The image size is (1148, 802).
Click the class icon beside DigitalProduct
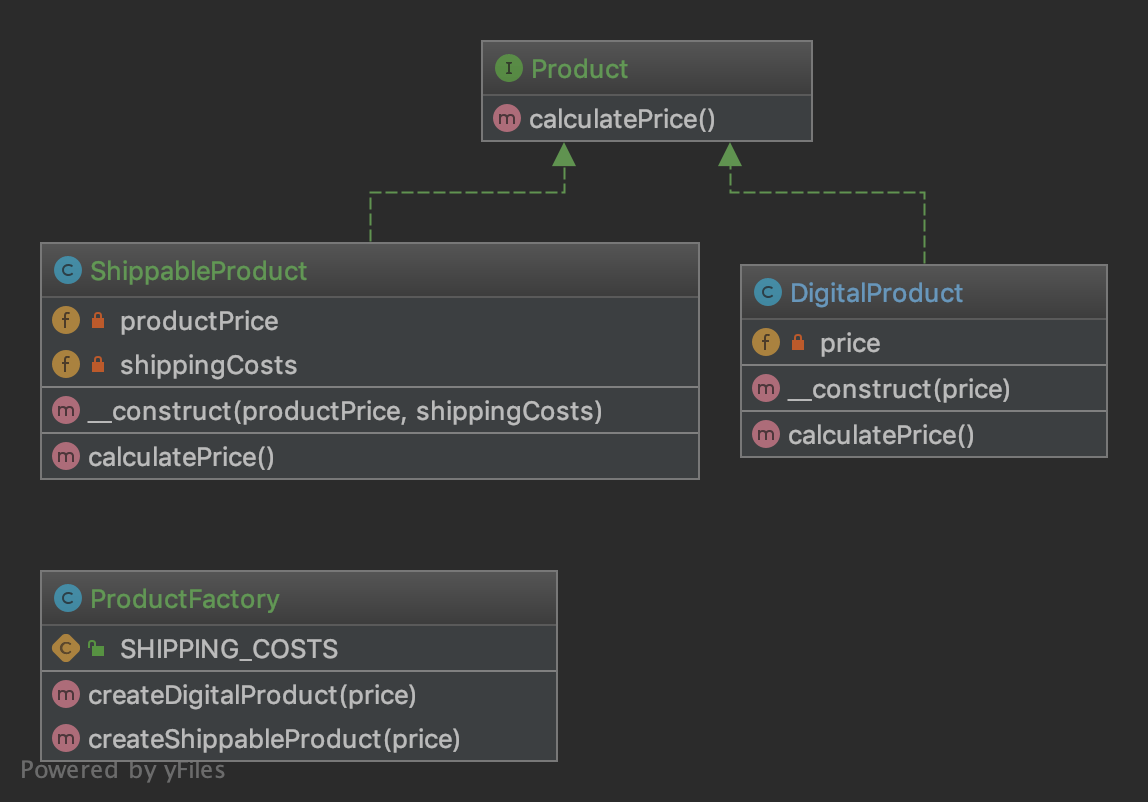tap(767, 292)
